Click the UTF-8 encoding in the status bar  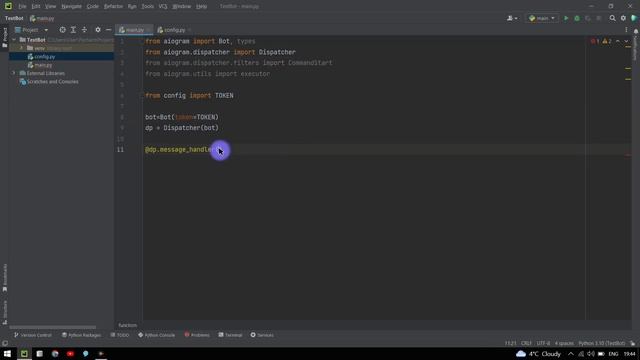coord(543,343)
